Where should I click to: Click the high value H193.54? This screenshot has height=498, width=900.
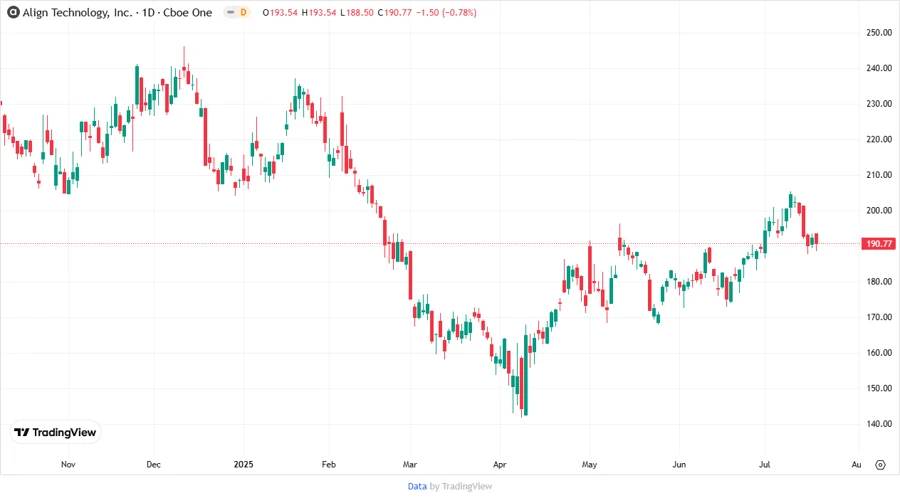pyautogui.click(x=319, y=13)
